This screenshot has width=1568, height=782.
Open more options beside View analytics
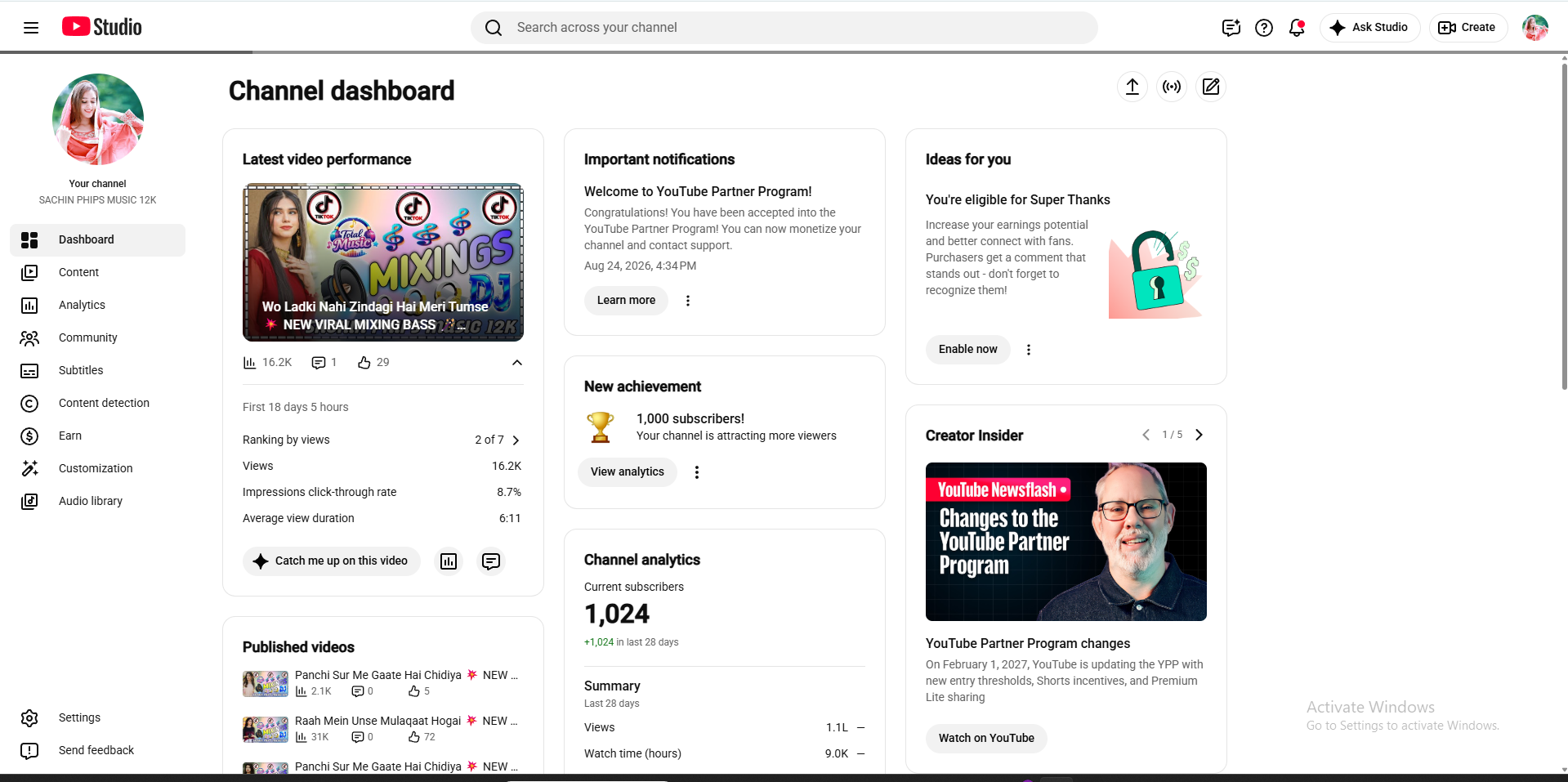click(697, 472)
